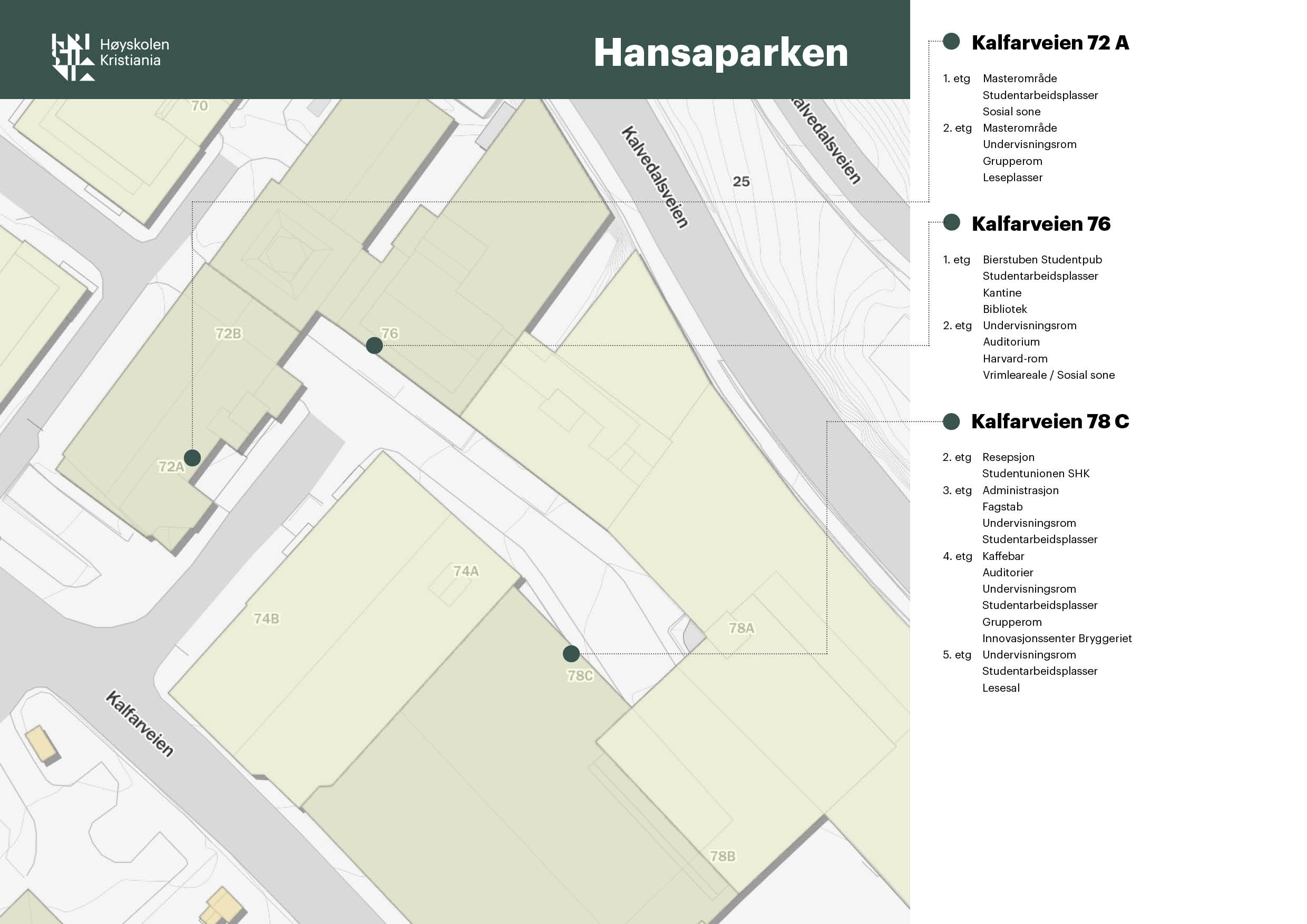Click 1. etg label under Kalfarveien 76

[x=957, y=260]
